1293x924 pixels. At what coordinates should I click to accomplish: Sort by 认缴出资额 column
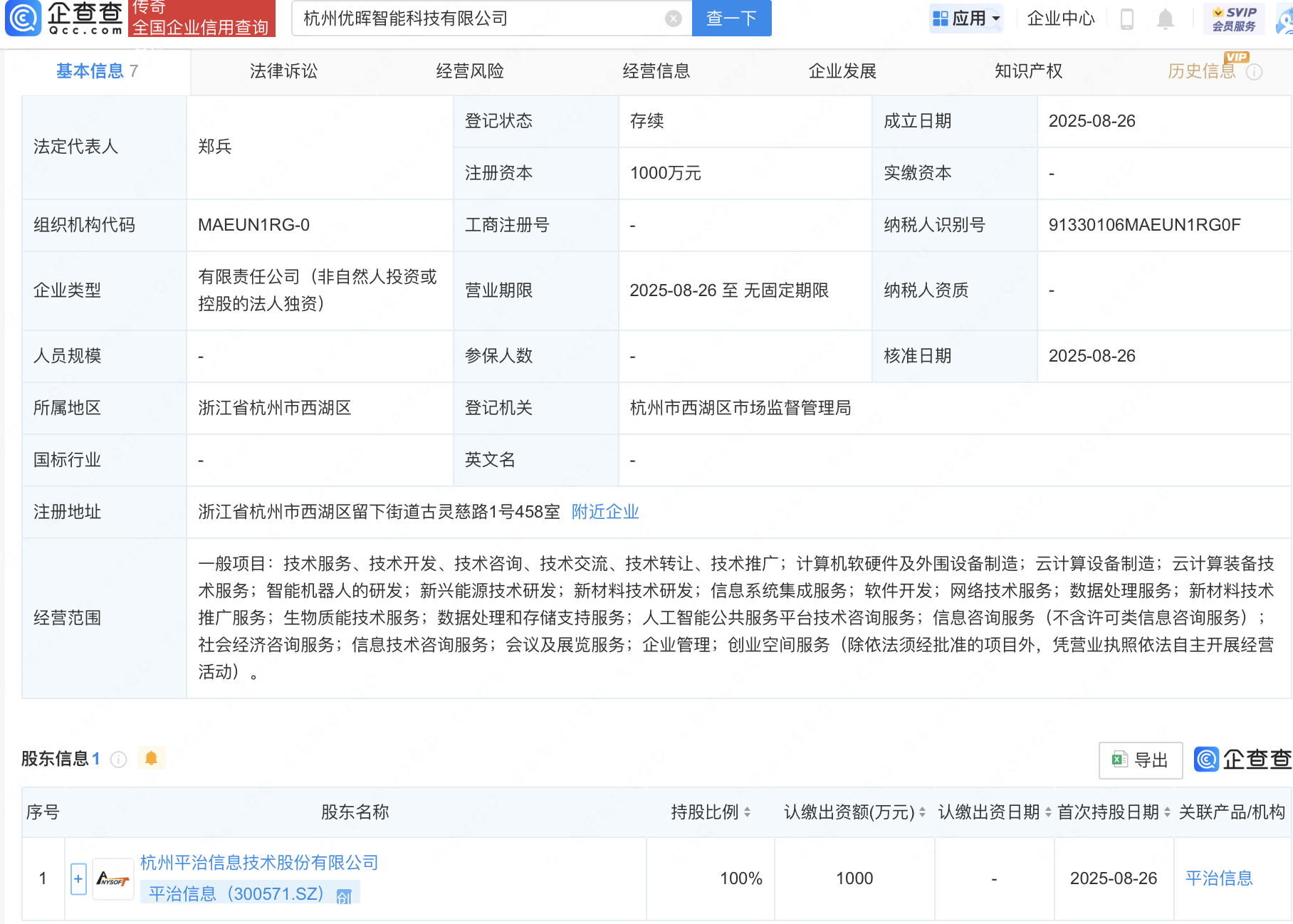point(922,812)
